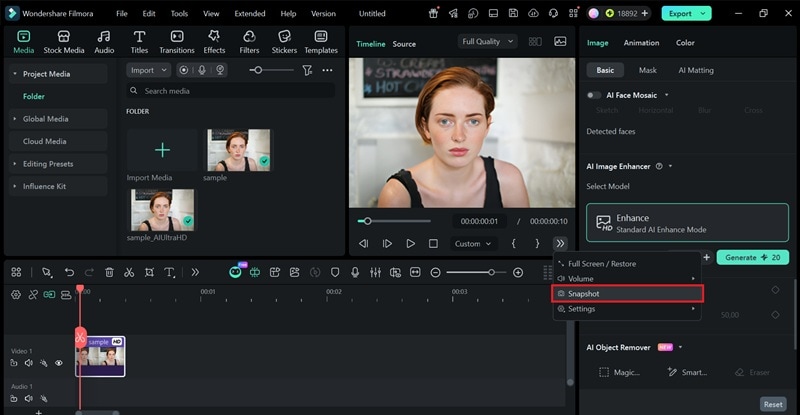Select the text tool in timeline toolbar

[x=169, y=273]
